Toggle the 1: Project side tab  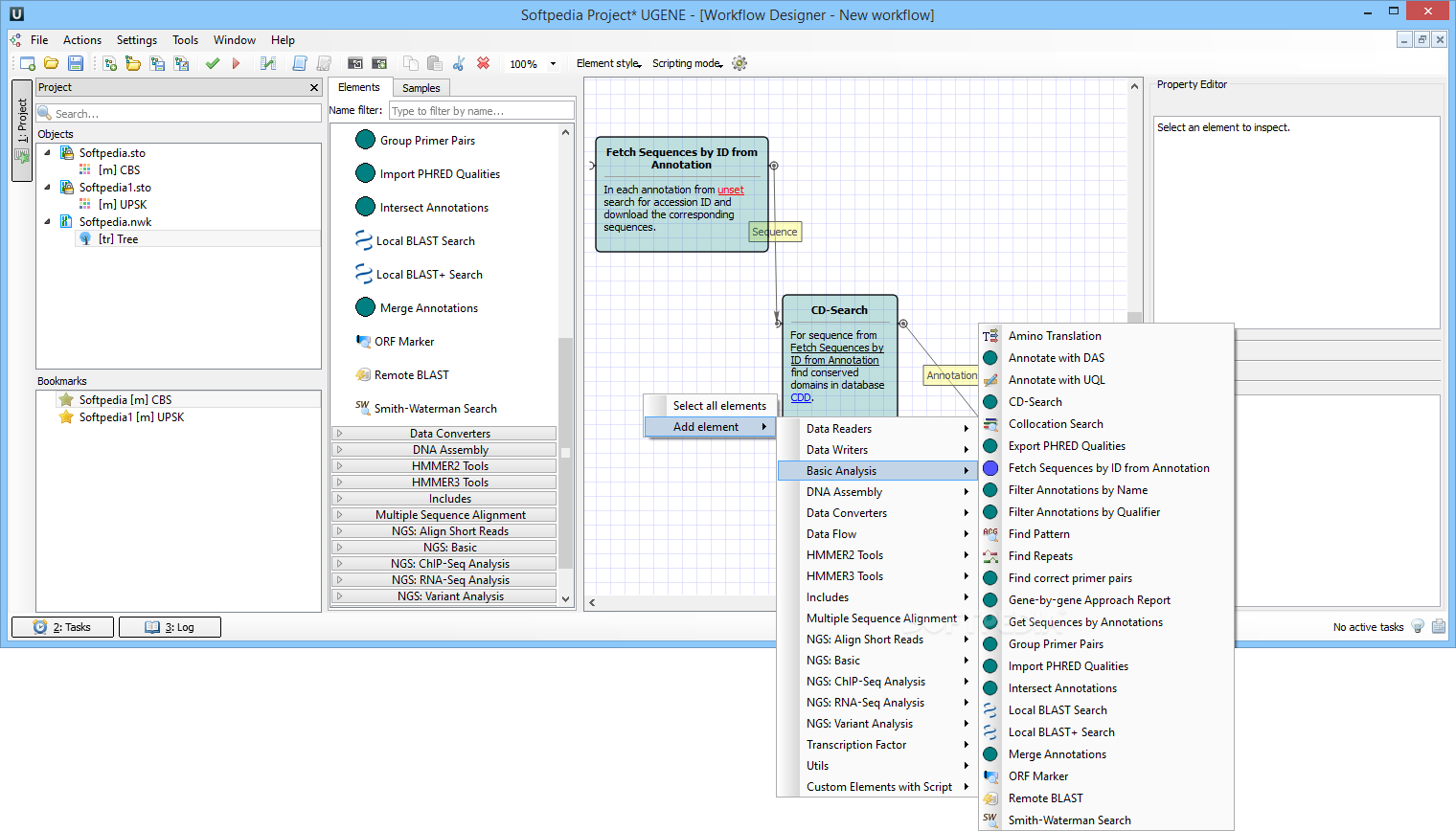[22, 131]
